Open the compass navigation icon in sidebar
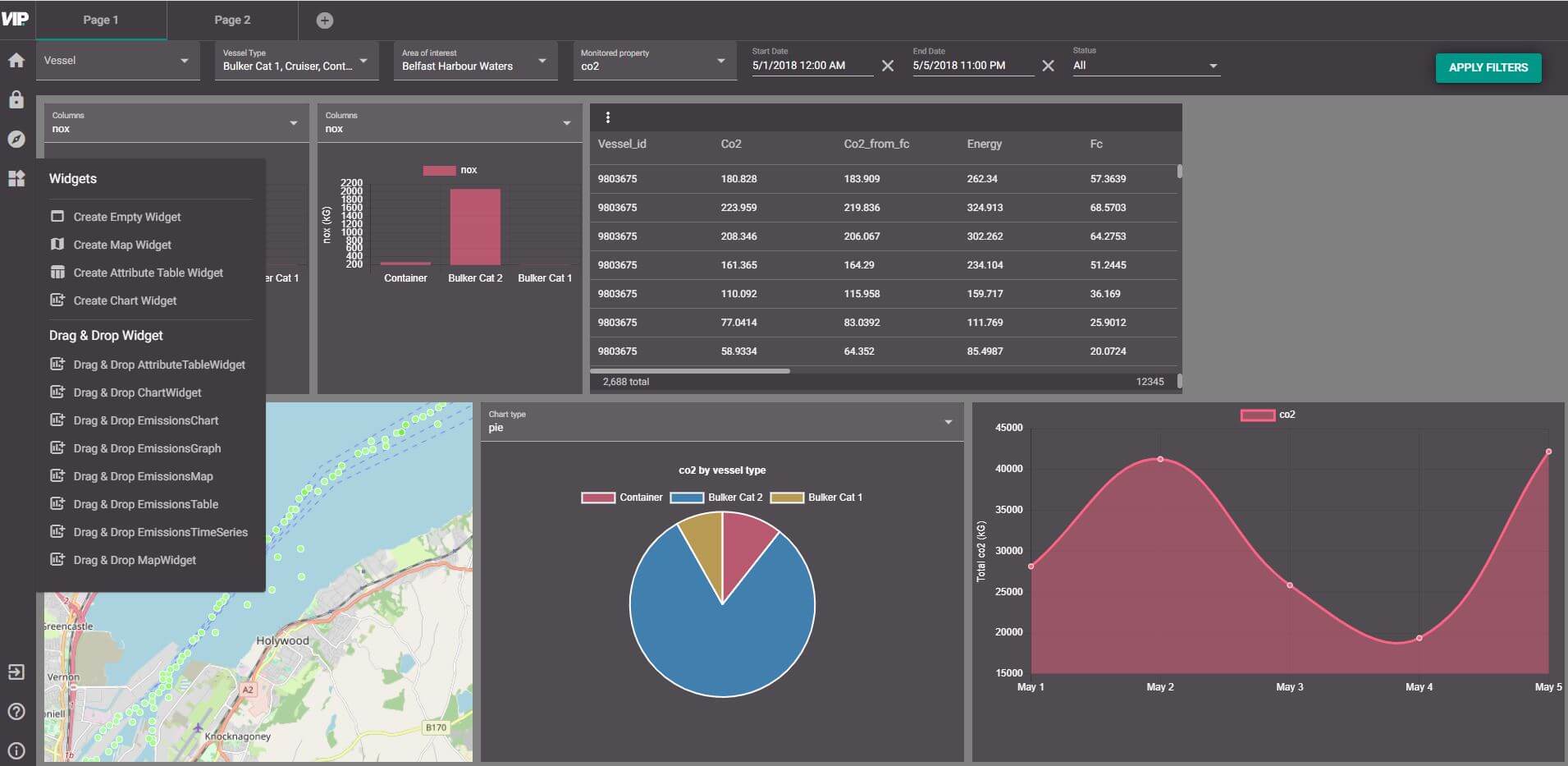Screen dimensions: 1568x766 [16, 139]
